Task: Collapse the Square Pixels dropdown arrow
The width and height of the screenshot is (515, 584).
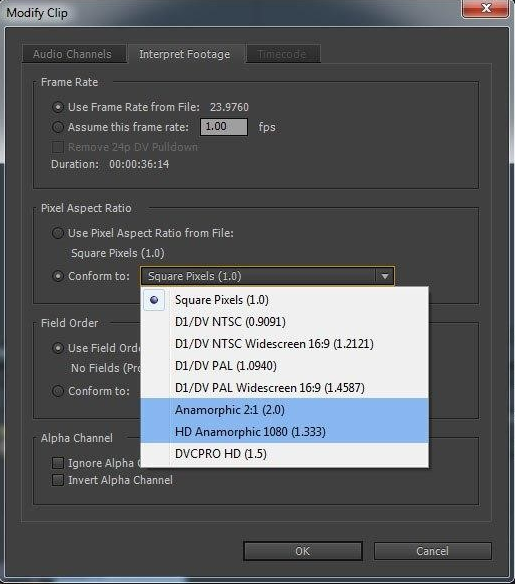Action: (x=385, y=276)
